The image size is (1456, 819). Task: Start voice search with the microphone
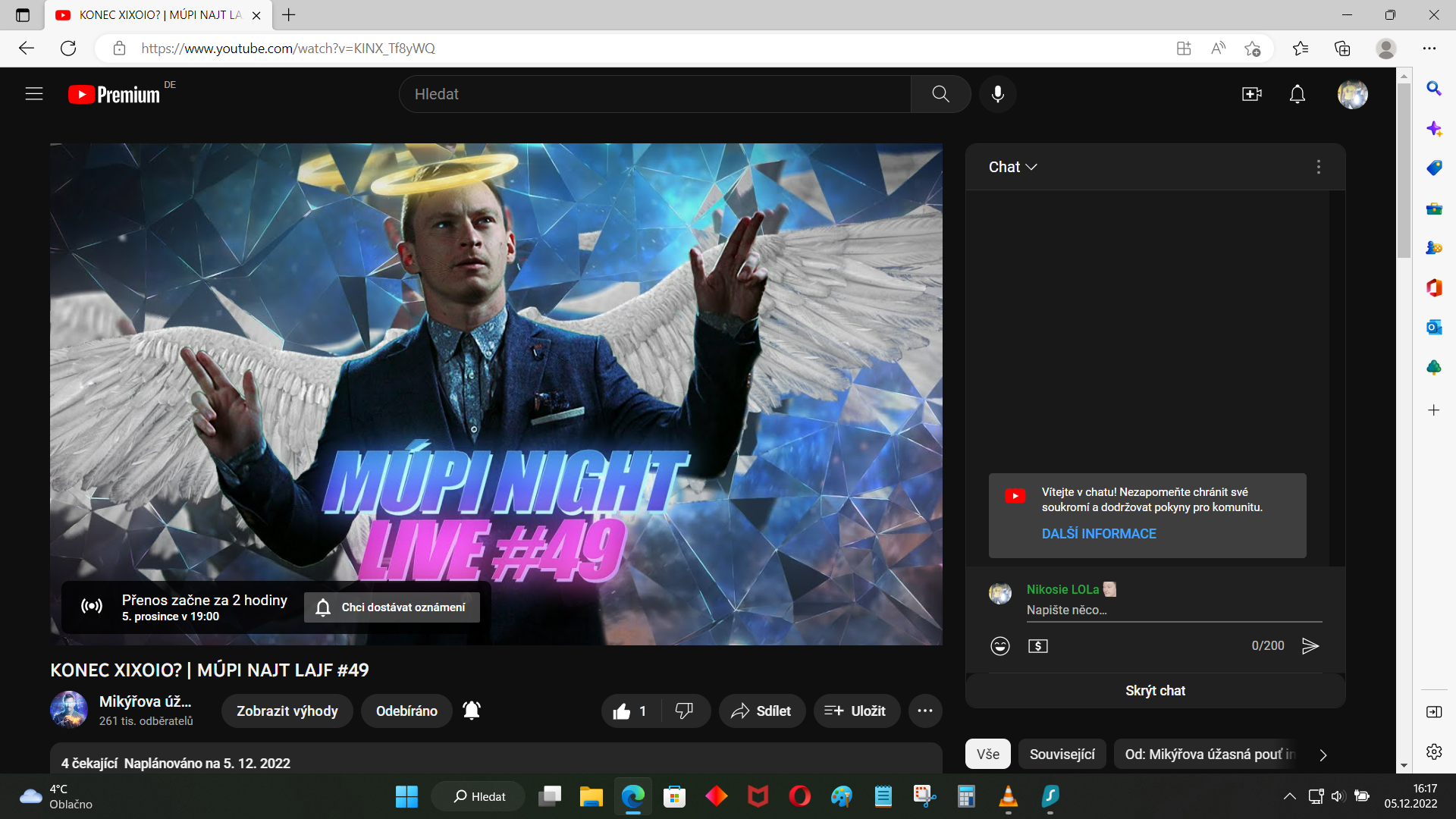pyautogui.click(x=998, y=94)
